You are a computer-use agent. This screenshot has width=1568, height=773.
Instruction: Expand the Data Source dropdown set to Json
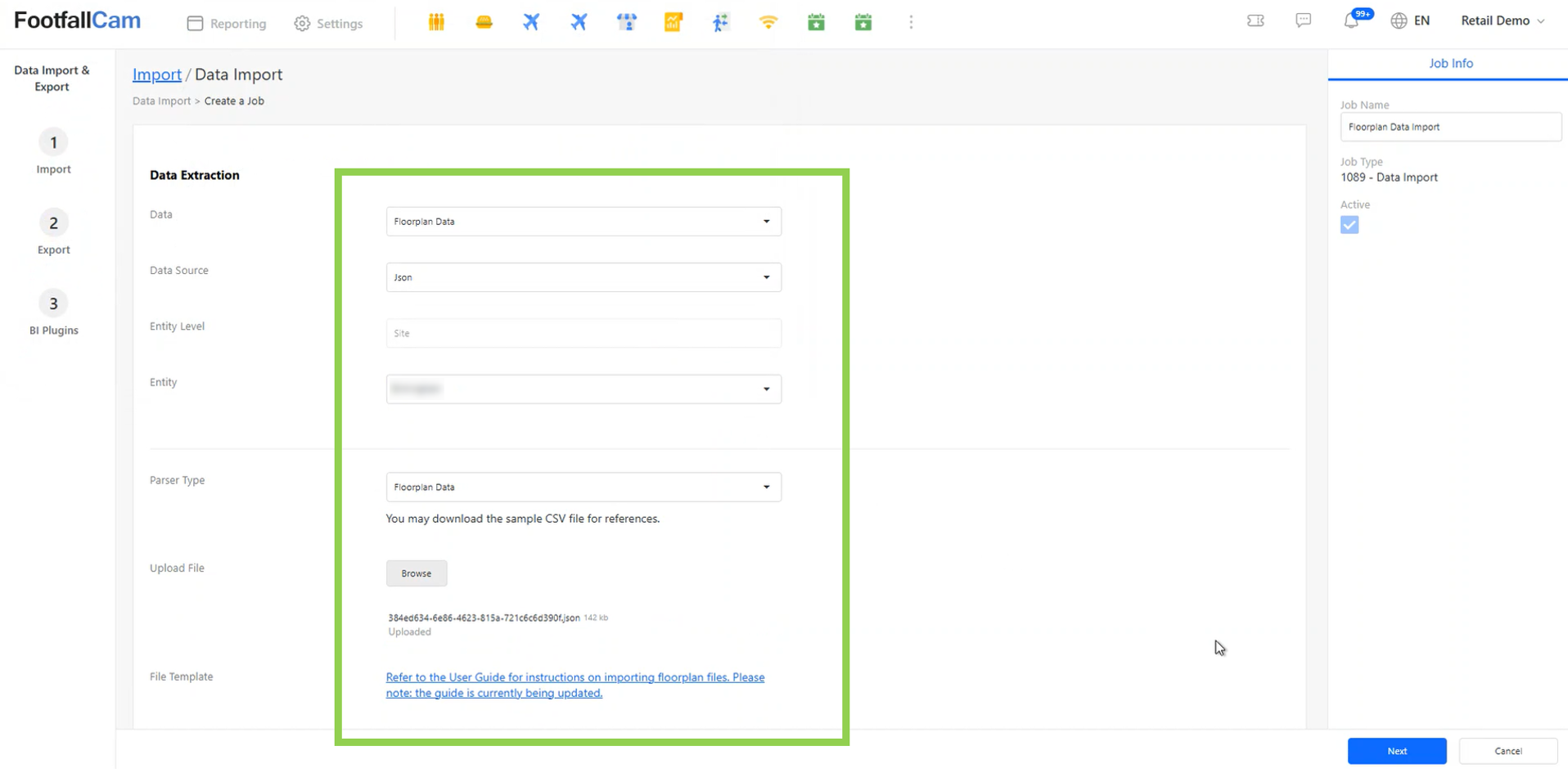click(x=583, y=277)
